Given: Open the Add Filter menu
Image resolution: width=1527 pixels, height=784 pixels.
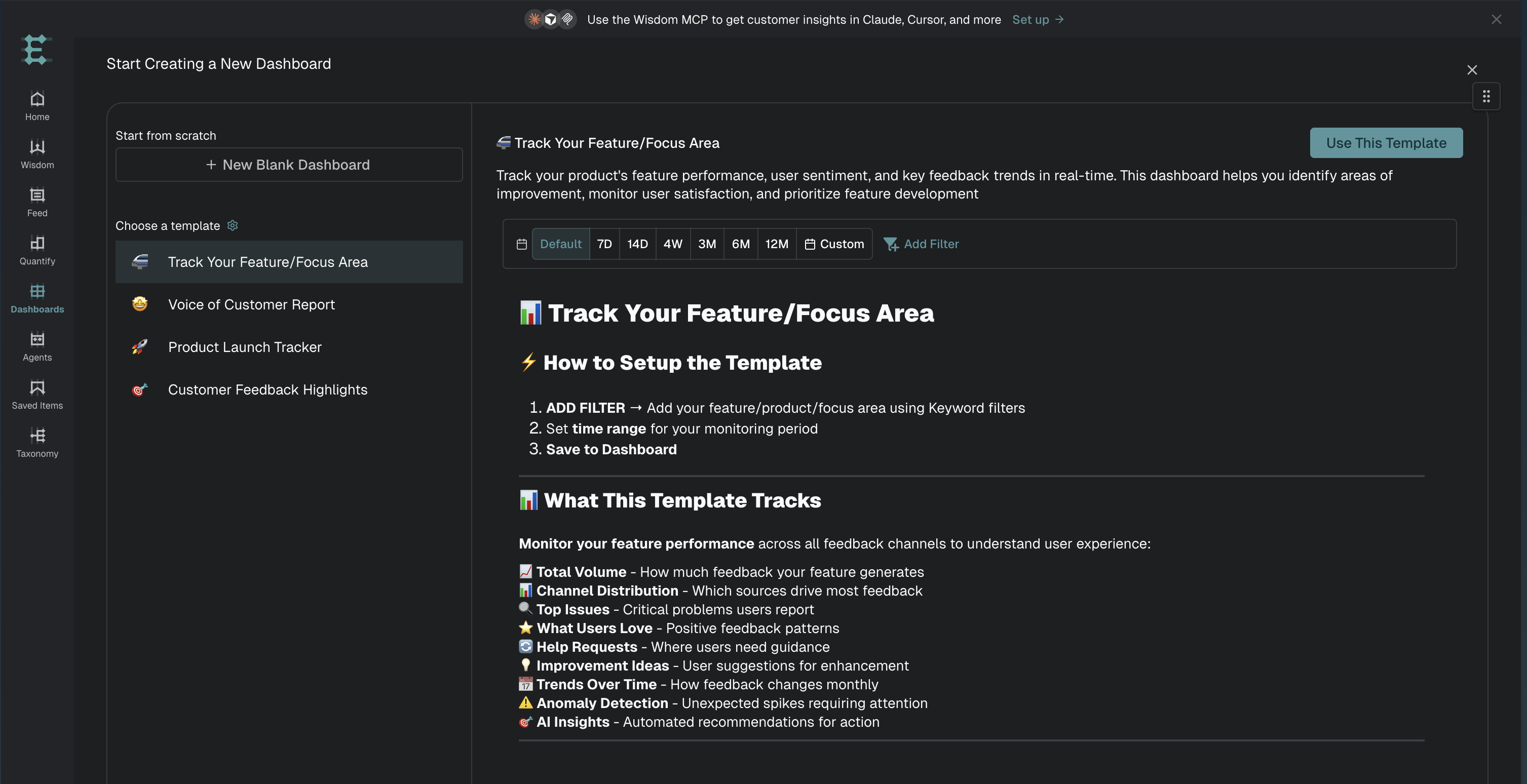Looking at the screenshot, I should 921,244.
